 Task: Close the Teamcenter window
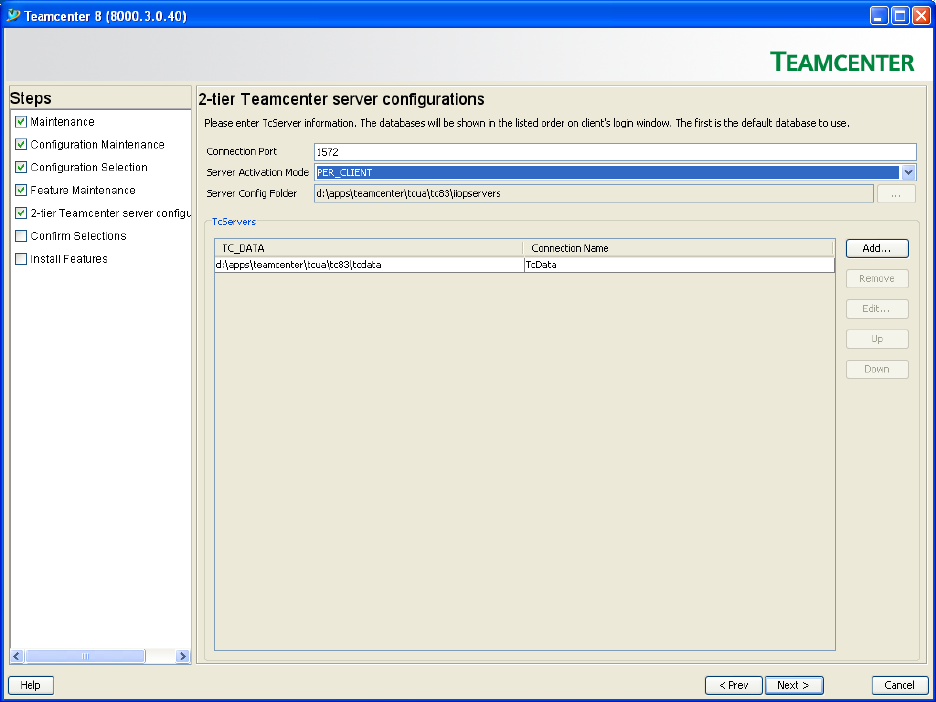pos(920,16)
